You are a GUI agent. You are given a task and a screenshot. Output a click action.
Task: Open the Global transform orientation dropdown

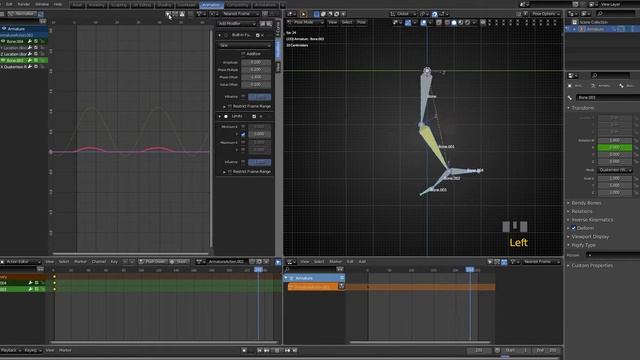[403, 14]
